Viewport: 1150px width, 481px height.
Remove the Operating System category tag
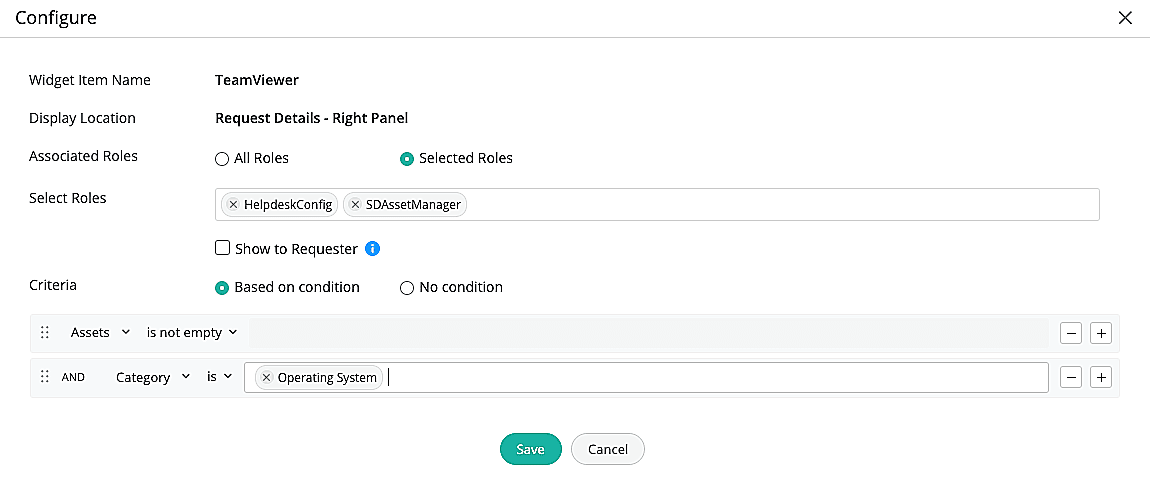point(266,378)
